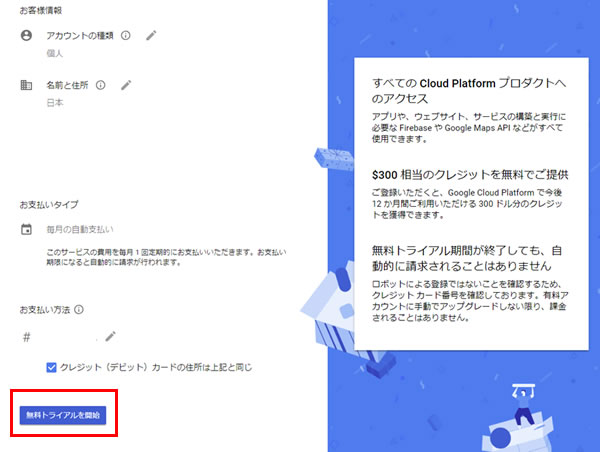Select the お客様情報 heading text

pyautogui.click(x=41, y=10)
